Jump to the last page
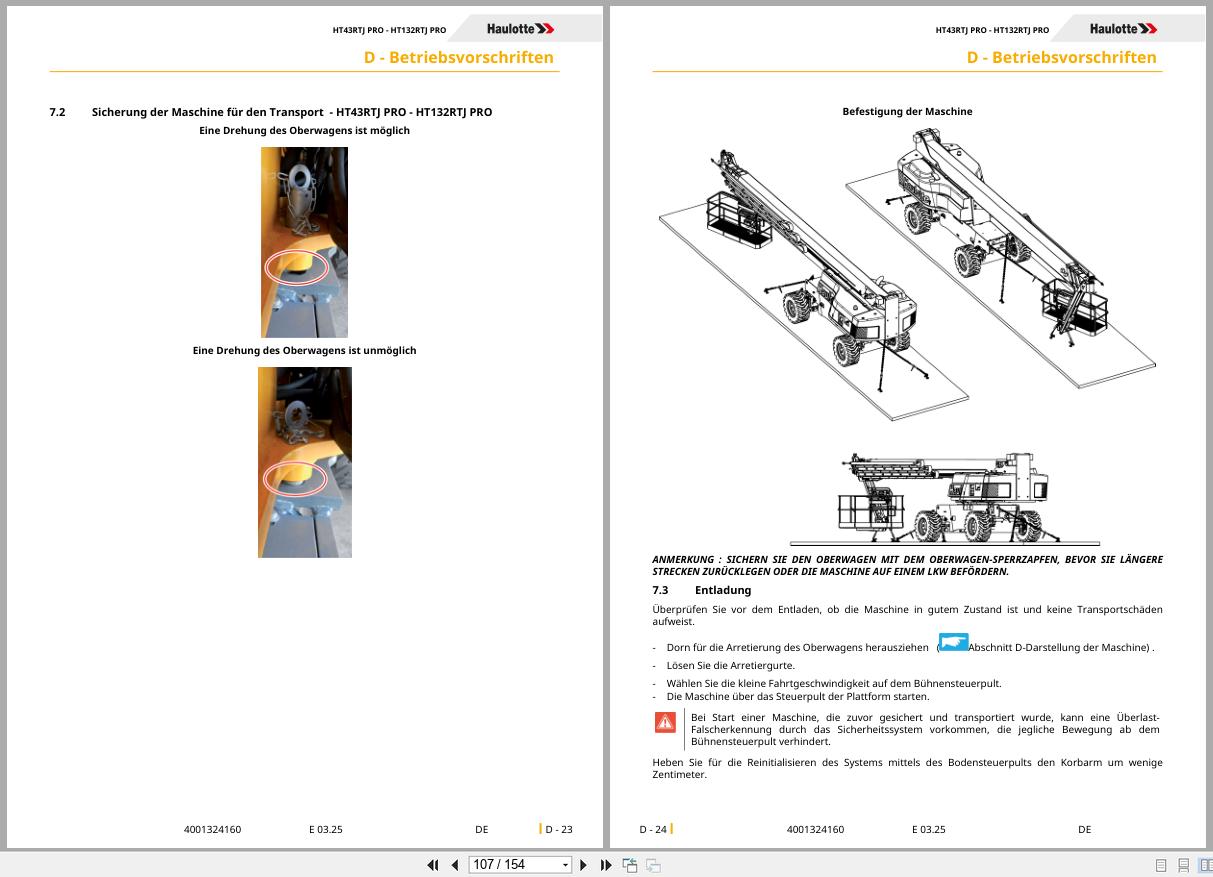Image resolution: width=1213 pixels, height=877 pixels. coord(606,865)
